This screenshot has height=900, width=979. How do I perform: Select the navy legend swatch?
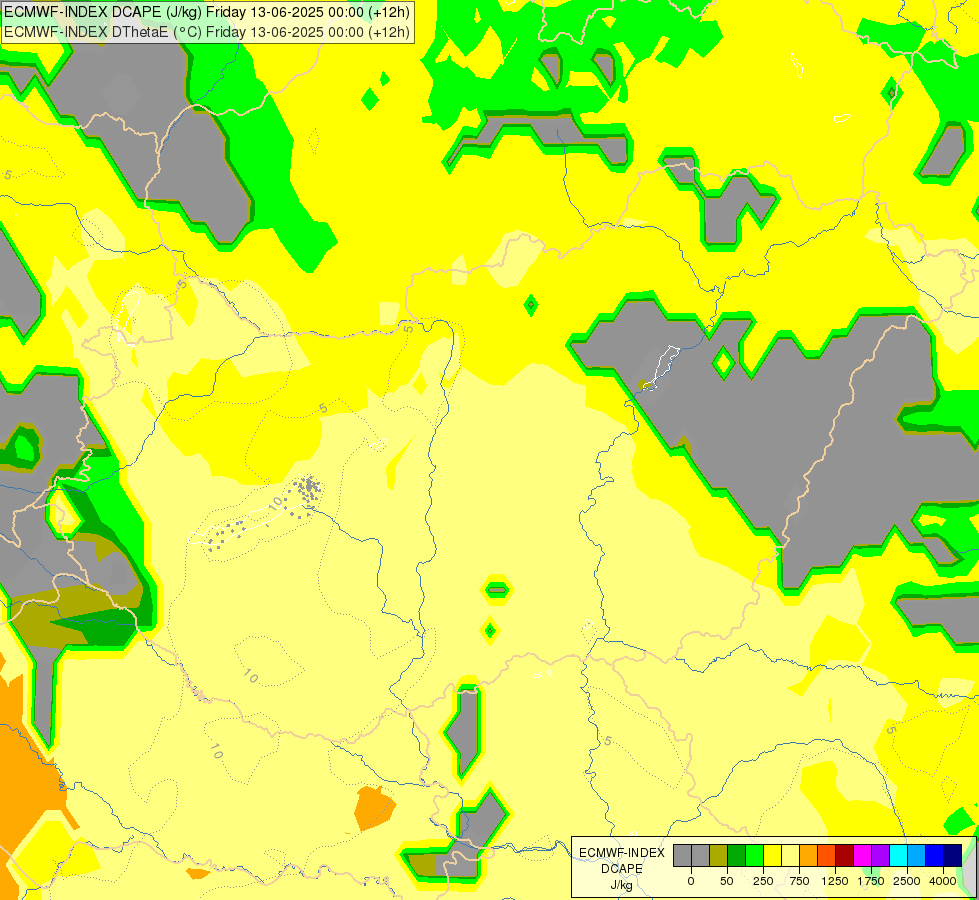tap(953, 856)
